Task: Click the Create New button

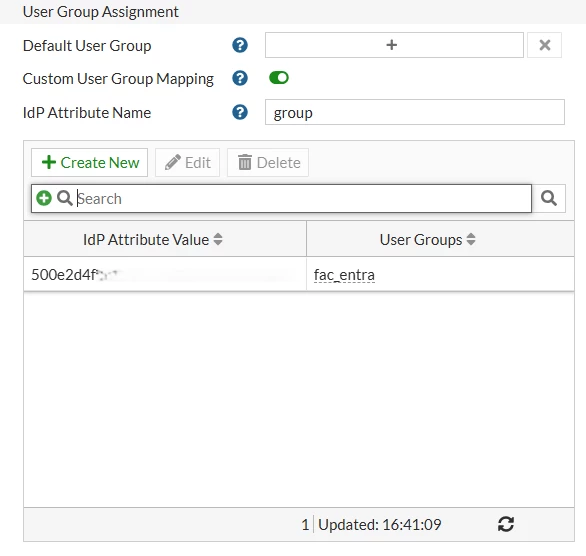Action: coord(90,163)
